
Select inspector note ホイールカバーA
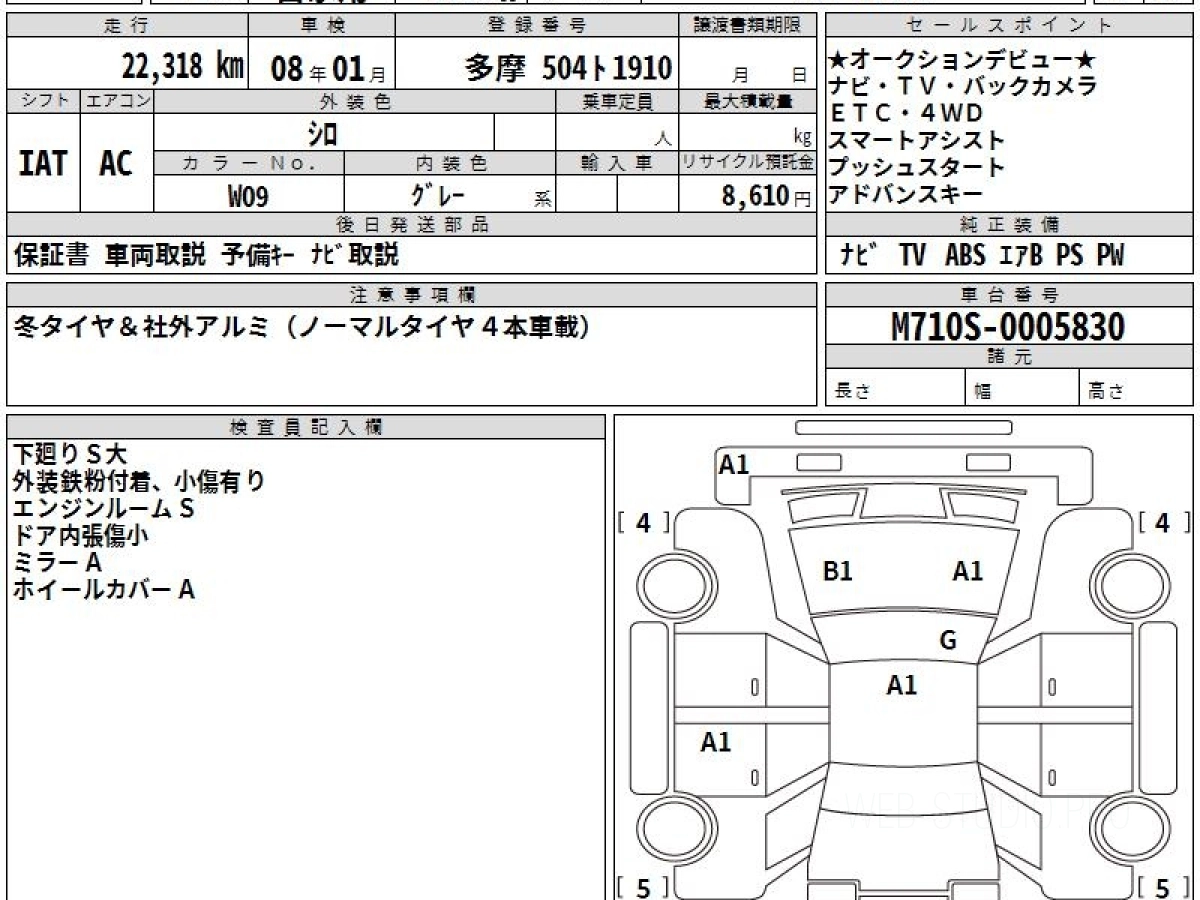(103, 589)
